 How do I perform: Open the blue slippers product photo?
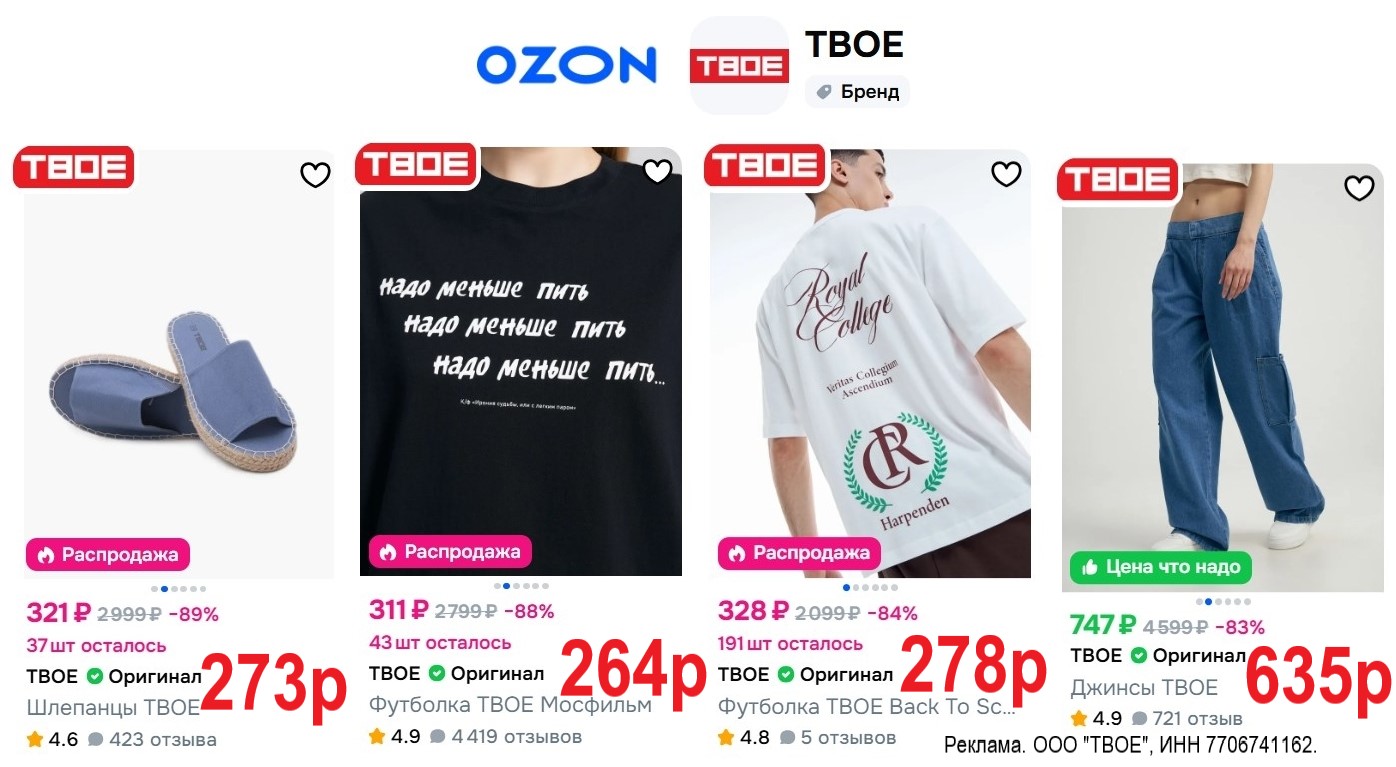pos(179,363)
